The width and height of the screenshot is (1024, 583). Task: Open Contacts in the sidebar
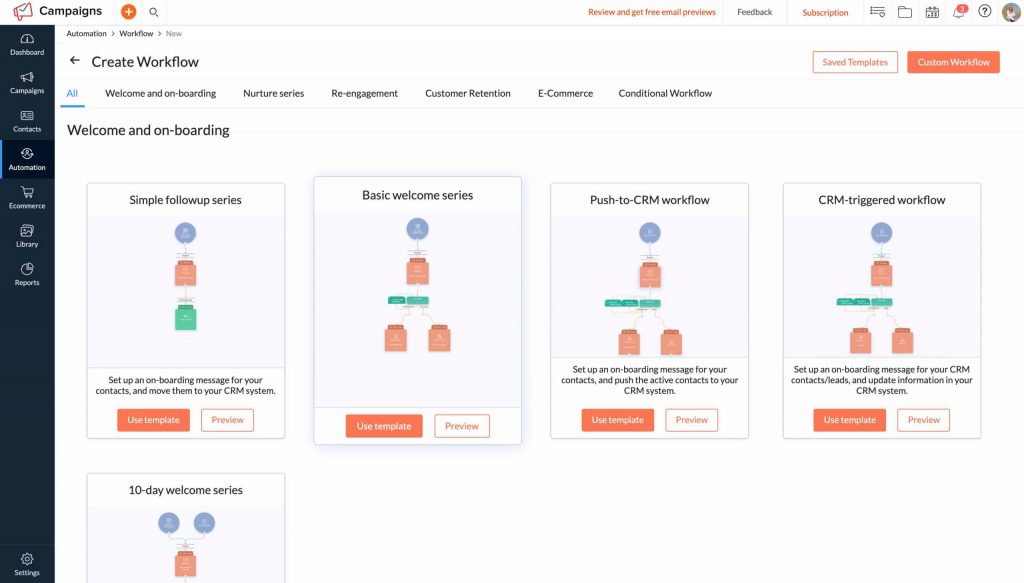[x=27, y=121]
